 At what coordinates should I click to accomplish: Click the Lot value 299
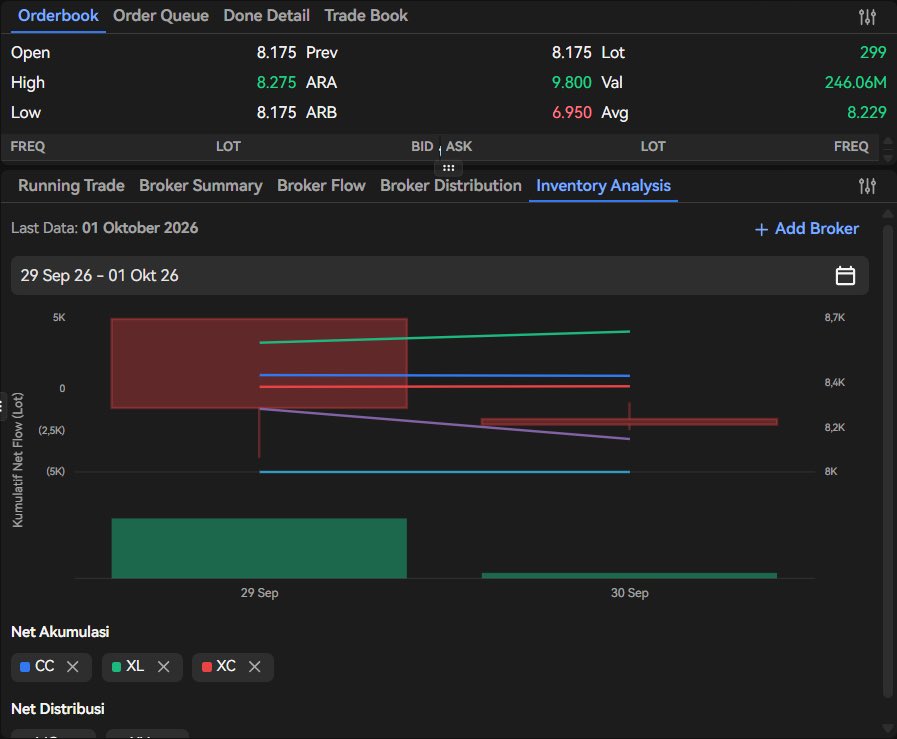tap(873, 53)
